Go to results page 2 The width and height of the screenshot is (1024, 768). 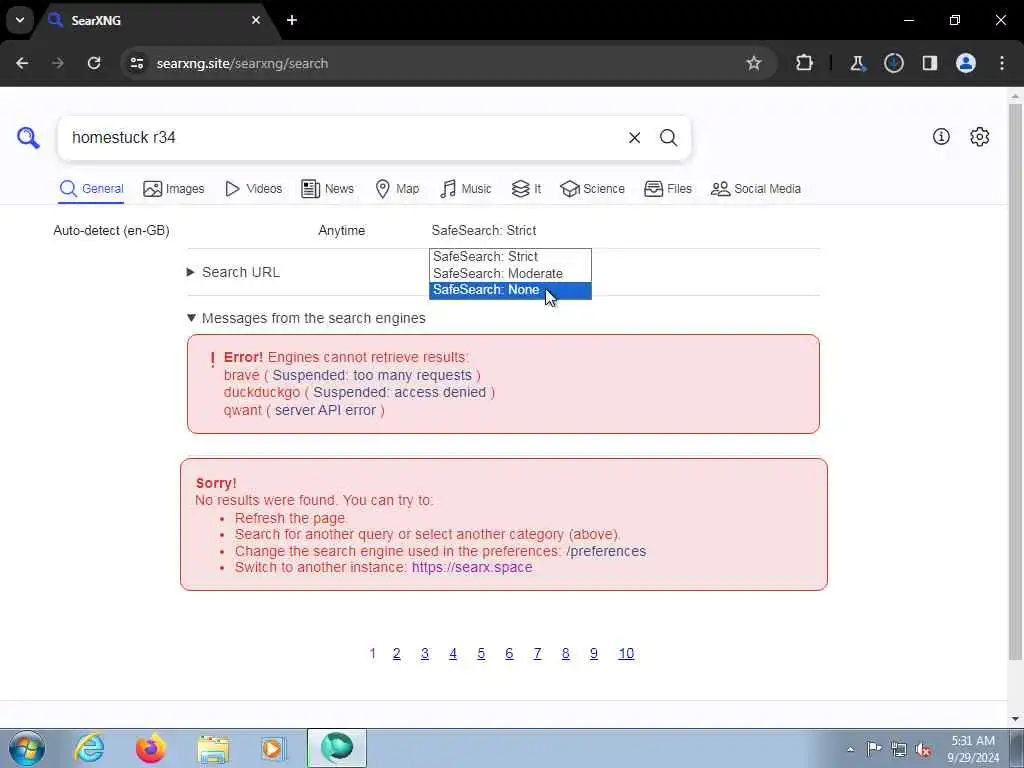pos(396,654)
